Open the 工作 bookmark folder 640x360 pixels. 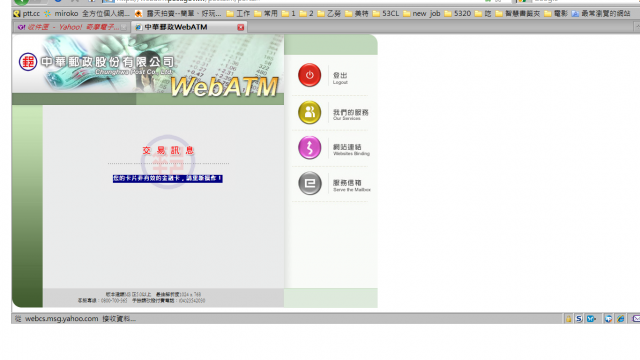(x=238, y=13)
